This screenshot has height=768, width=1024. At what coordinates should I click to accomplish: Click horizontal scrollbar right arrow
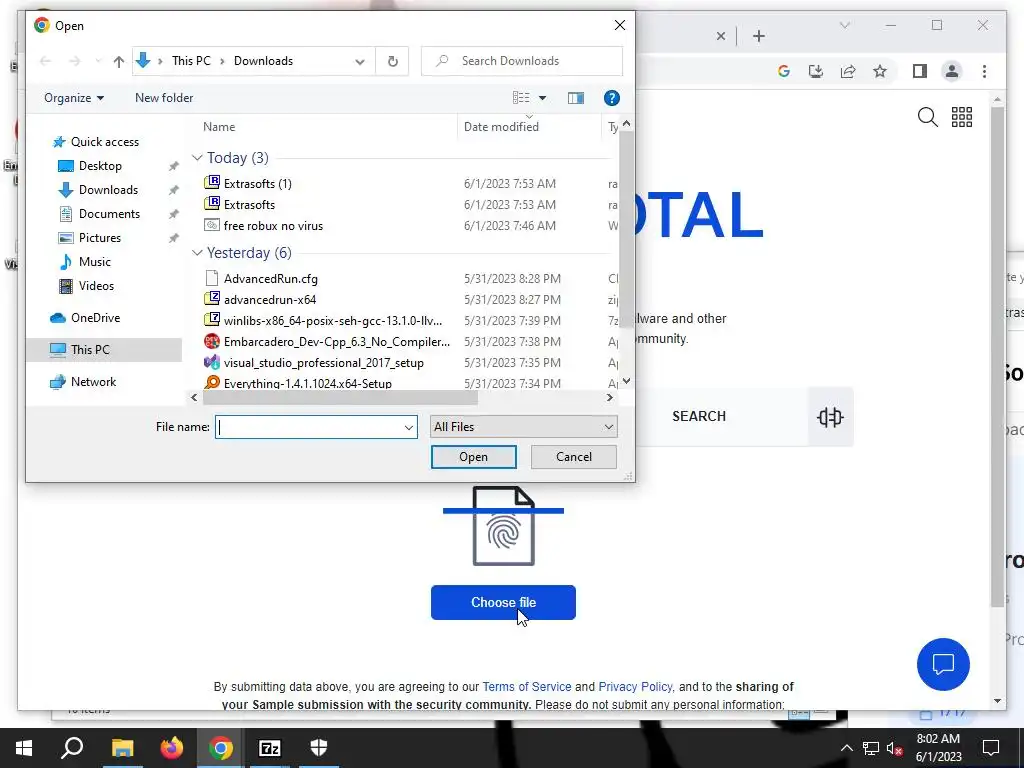[x=610, y=398]
